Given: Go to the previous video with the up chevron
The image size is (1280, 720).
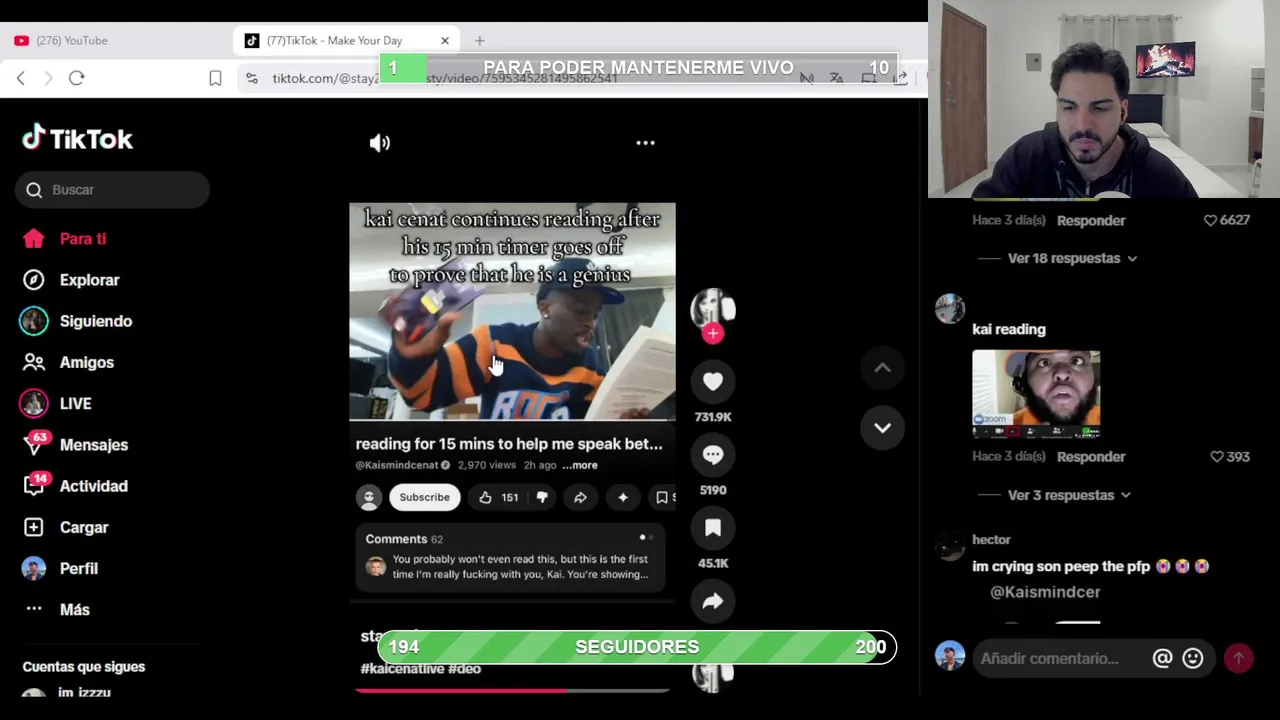Looking at the screenshot, I should point(882,368).
